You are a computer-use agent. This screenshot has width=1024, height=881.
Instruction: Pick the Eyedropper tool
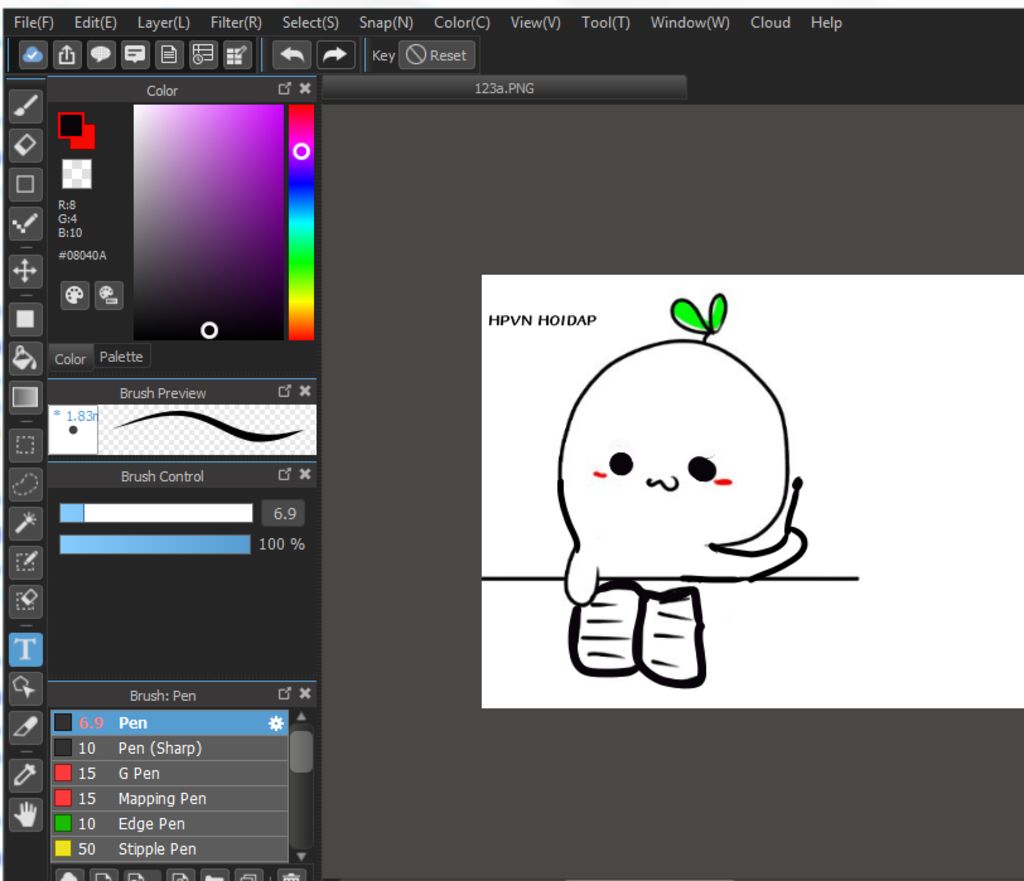[26, 774]
